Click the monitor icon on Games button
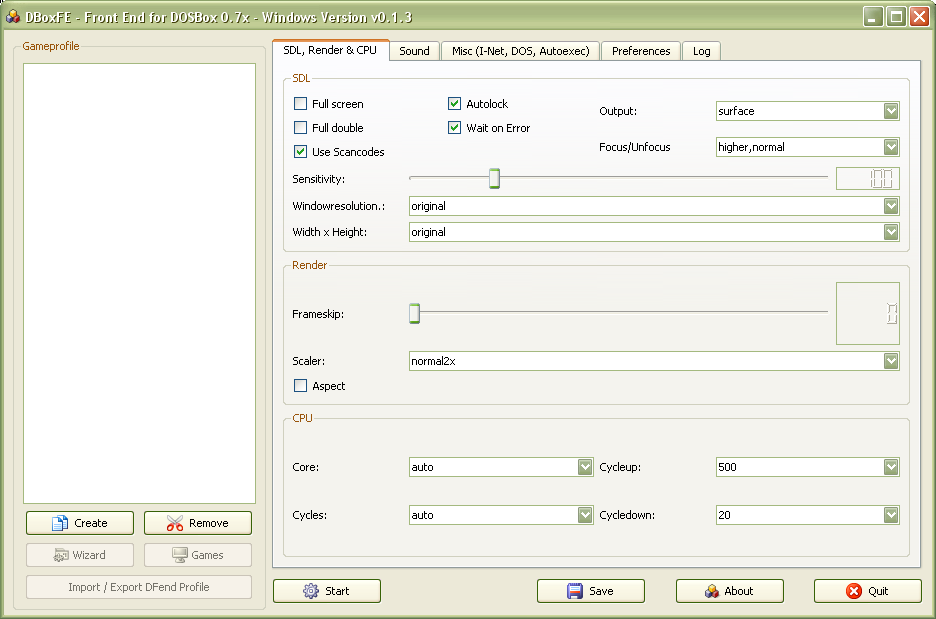This screenshot has height=619, width=936. coord(180,555)
